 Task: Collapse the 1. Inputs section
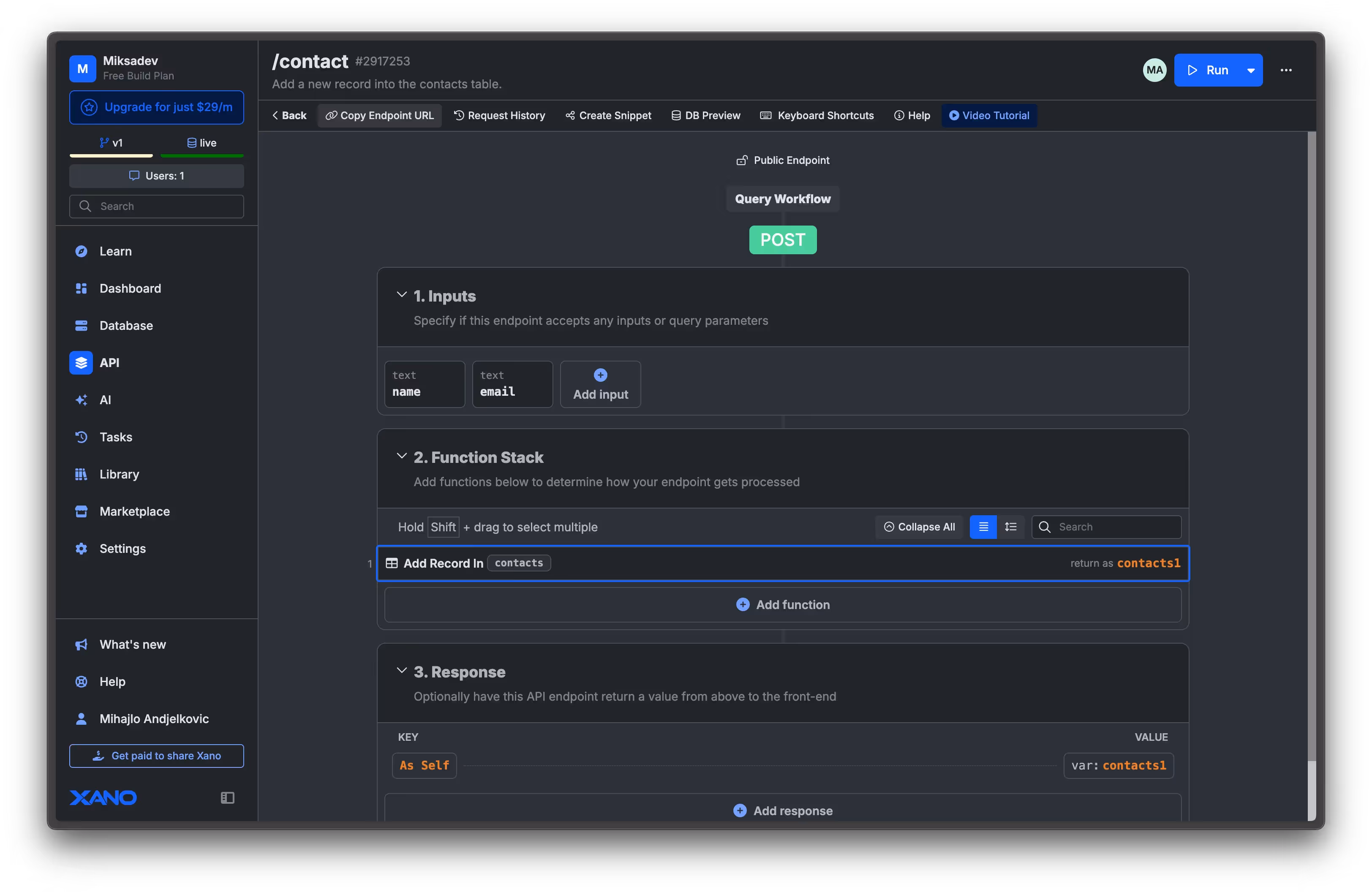coord(402,294)
